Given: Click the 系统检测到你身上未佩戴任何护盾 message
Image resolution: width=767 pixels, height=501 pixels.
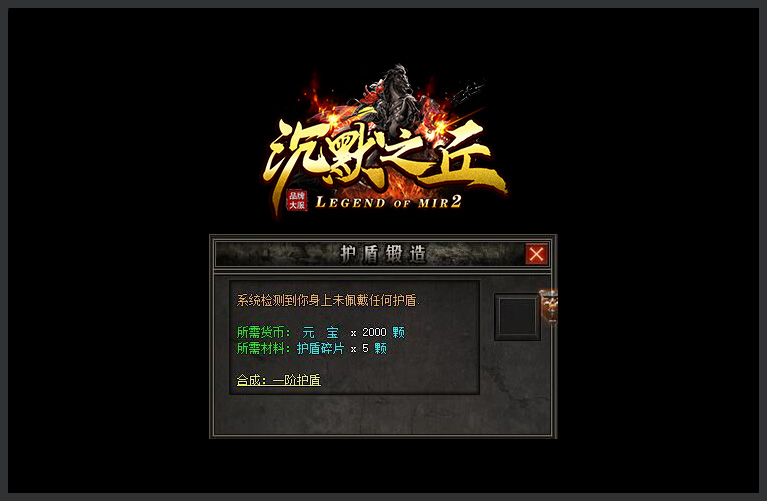Looking at the screenshot, I should tap(327, 300).
